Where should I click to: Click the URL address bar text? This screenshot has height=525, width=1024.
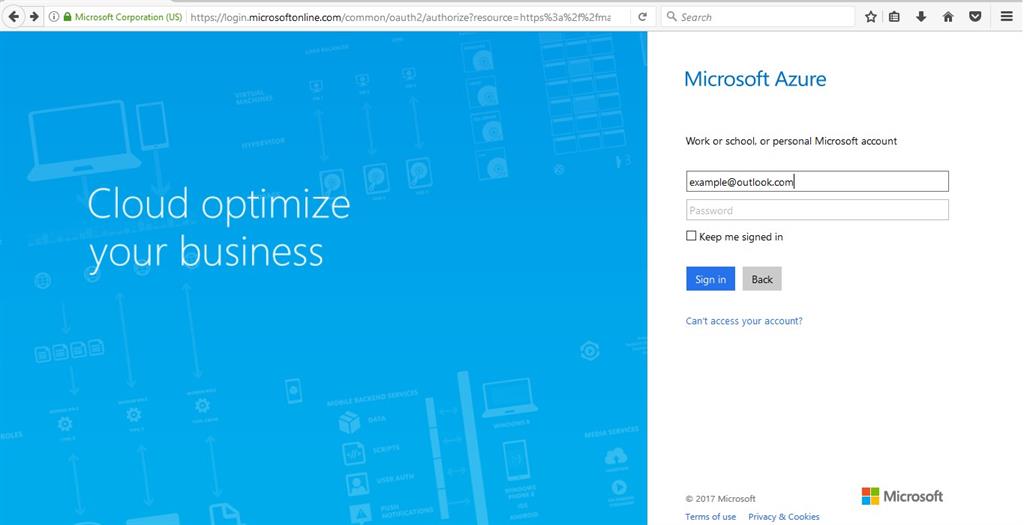[x=400, y=17]
